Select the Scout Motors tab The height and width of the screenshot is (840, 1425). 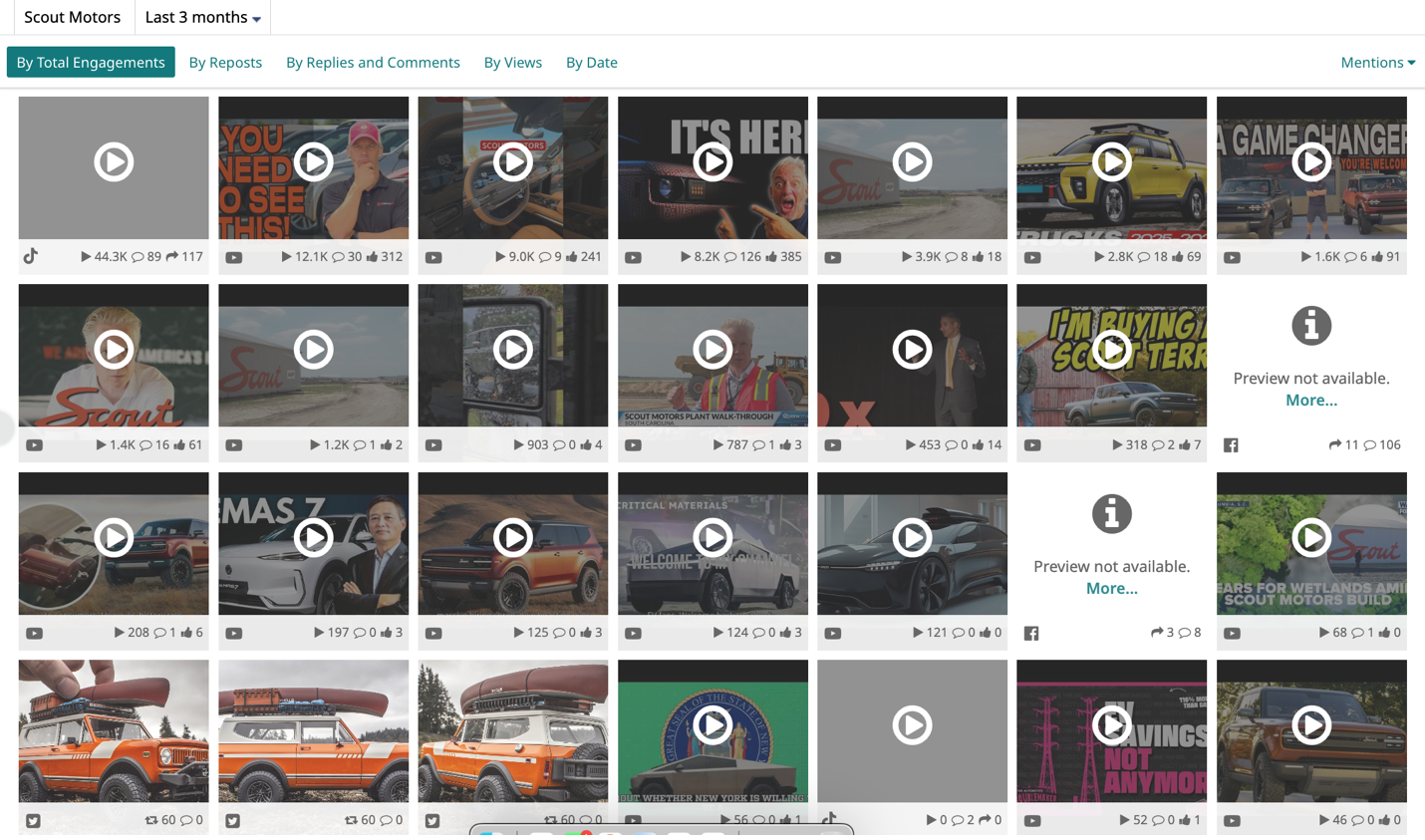pos(72,17)
